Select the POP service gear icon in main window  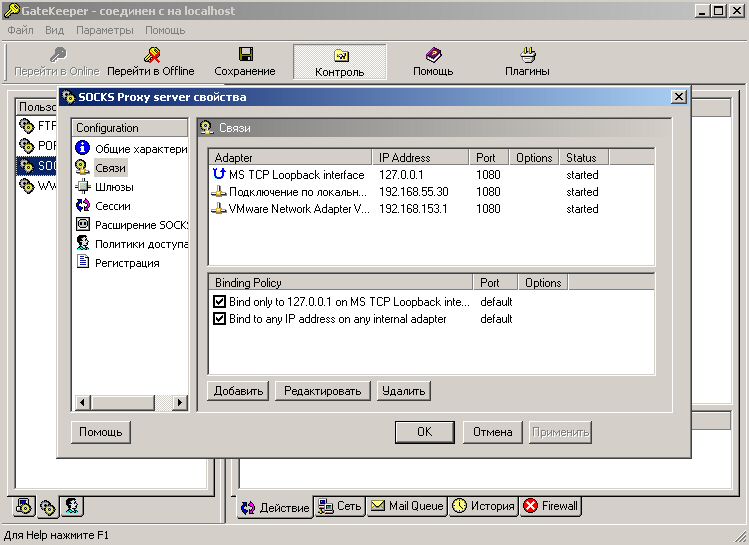pos(27,145)
